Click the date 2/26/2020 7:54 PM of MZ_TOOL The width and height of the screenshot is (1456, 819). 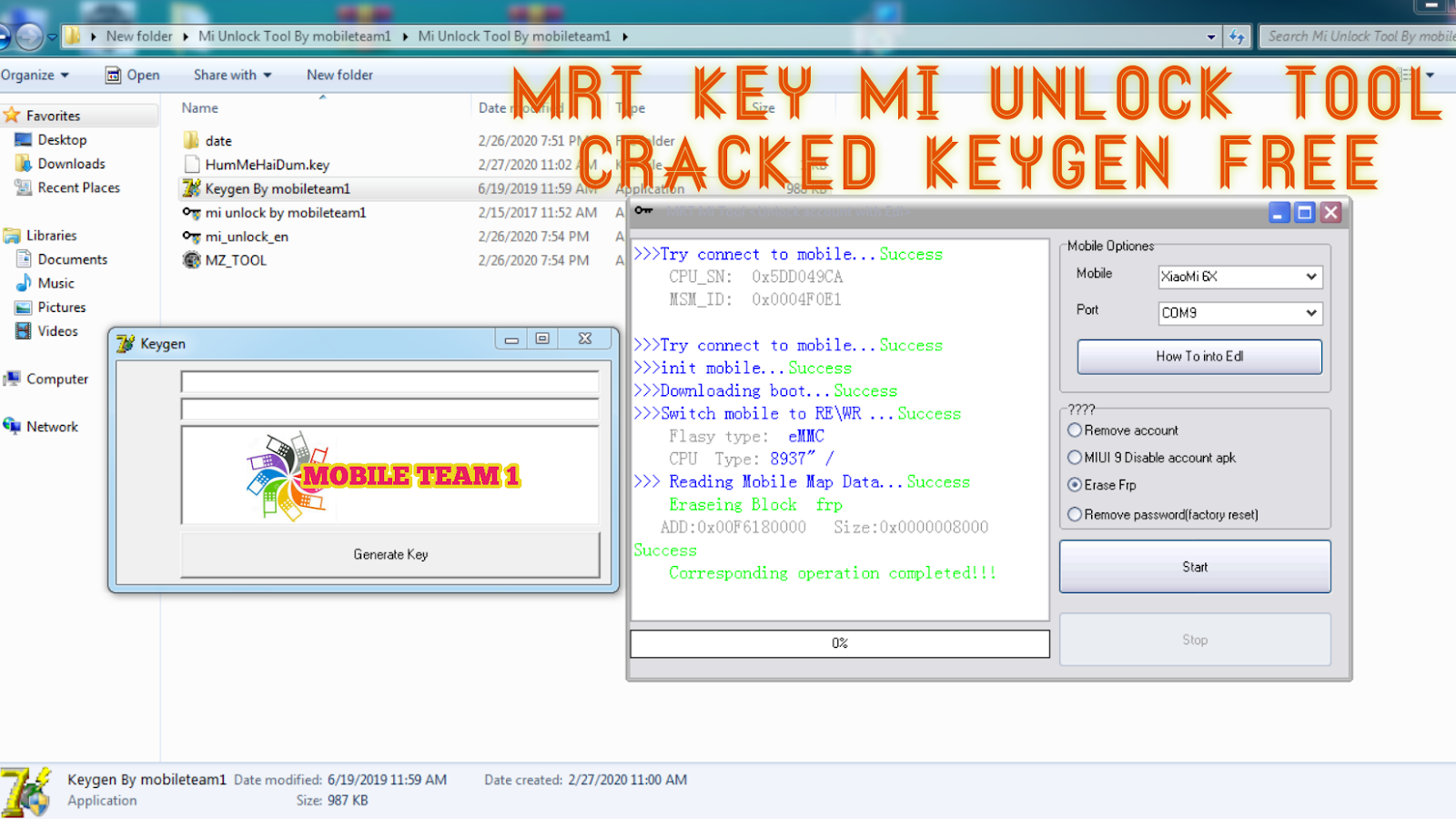point(533,260)
